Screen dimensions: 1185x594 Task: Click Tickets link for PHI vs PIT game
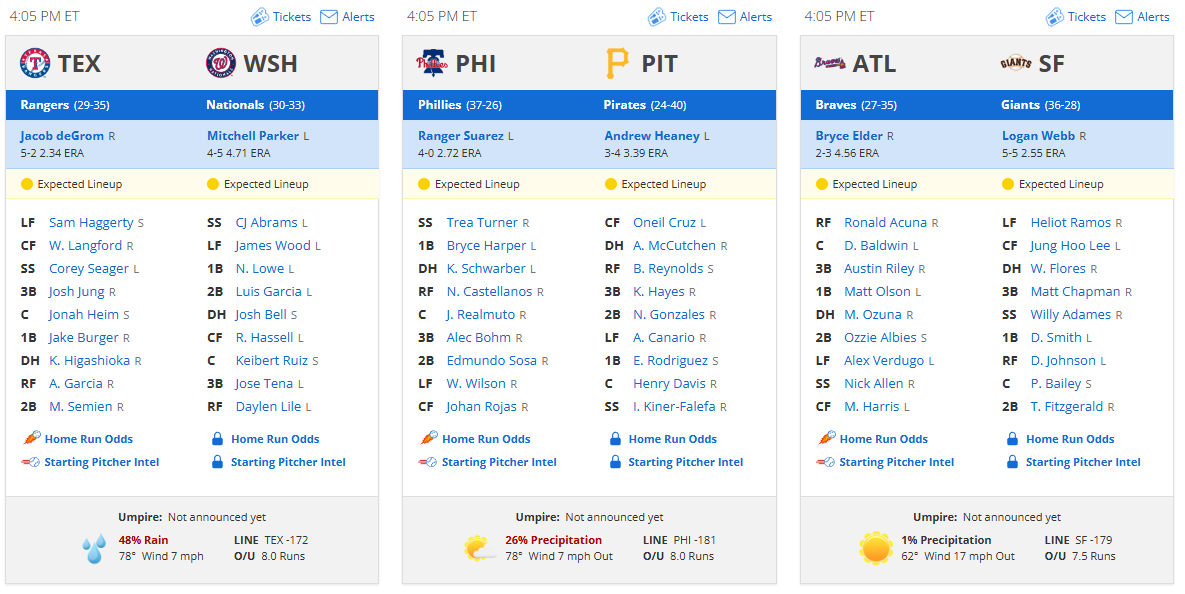(689, 17)
